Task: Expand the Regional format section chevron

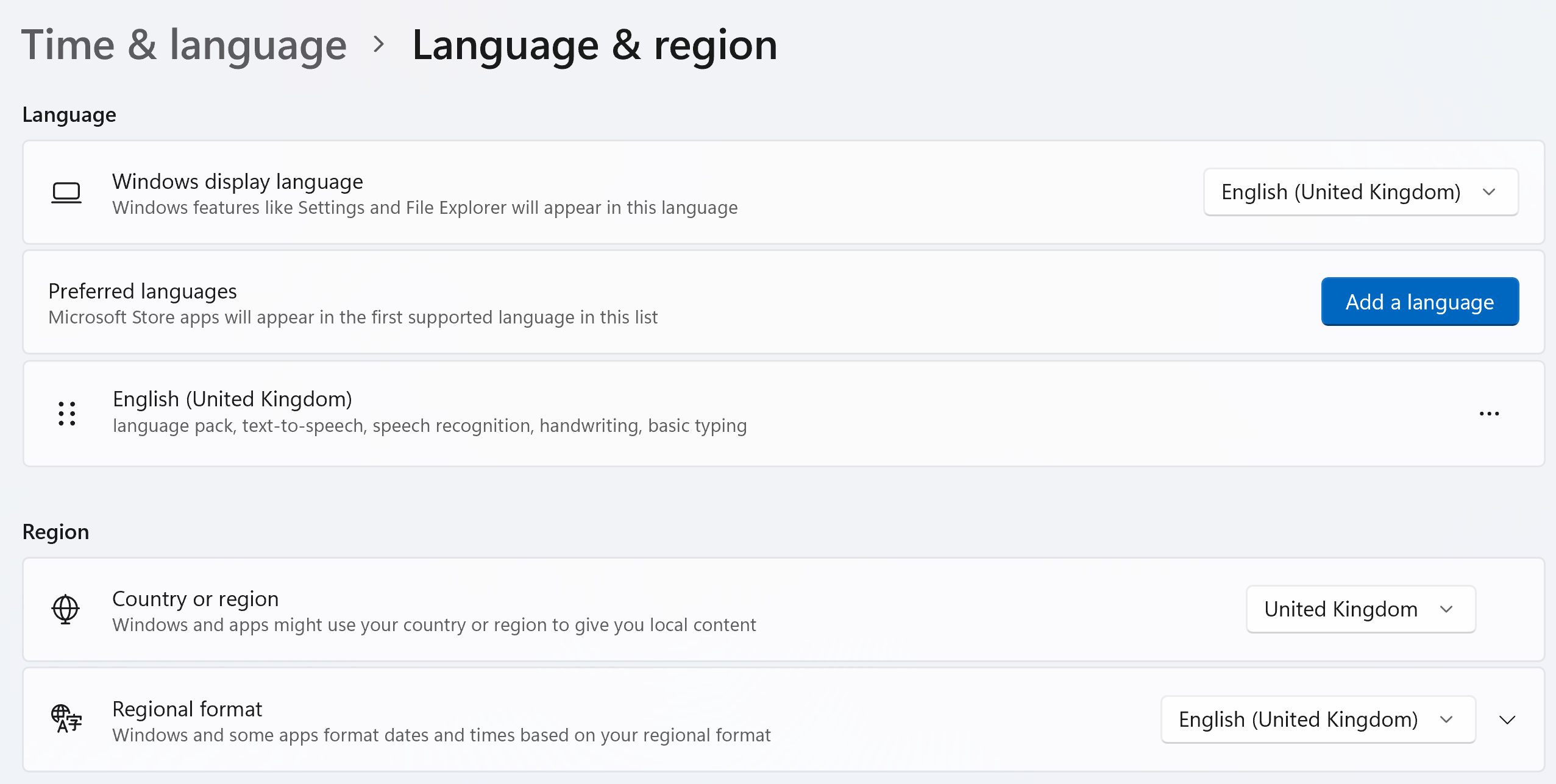Action: click(1507, 719)
